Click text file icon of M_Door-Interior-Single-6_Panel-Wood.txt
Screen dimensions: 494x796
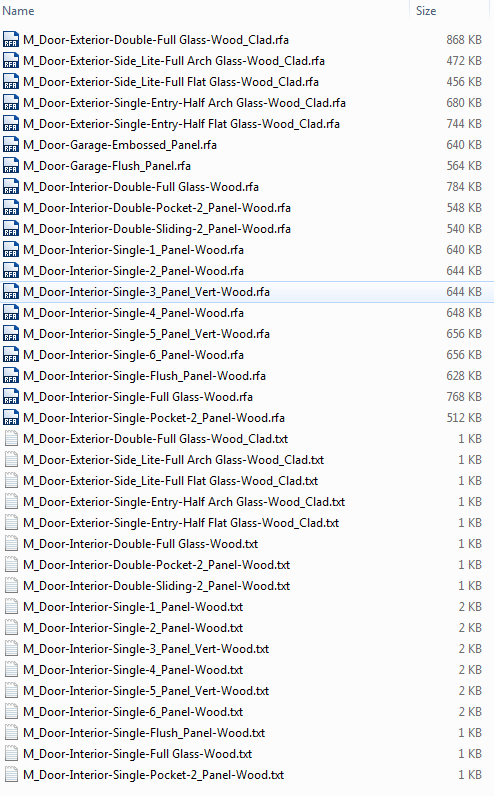(11, 712)
